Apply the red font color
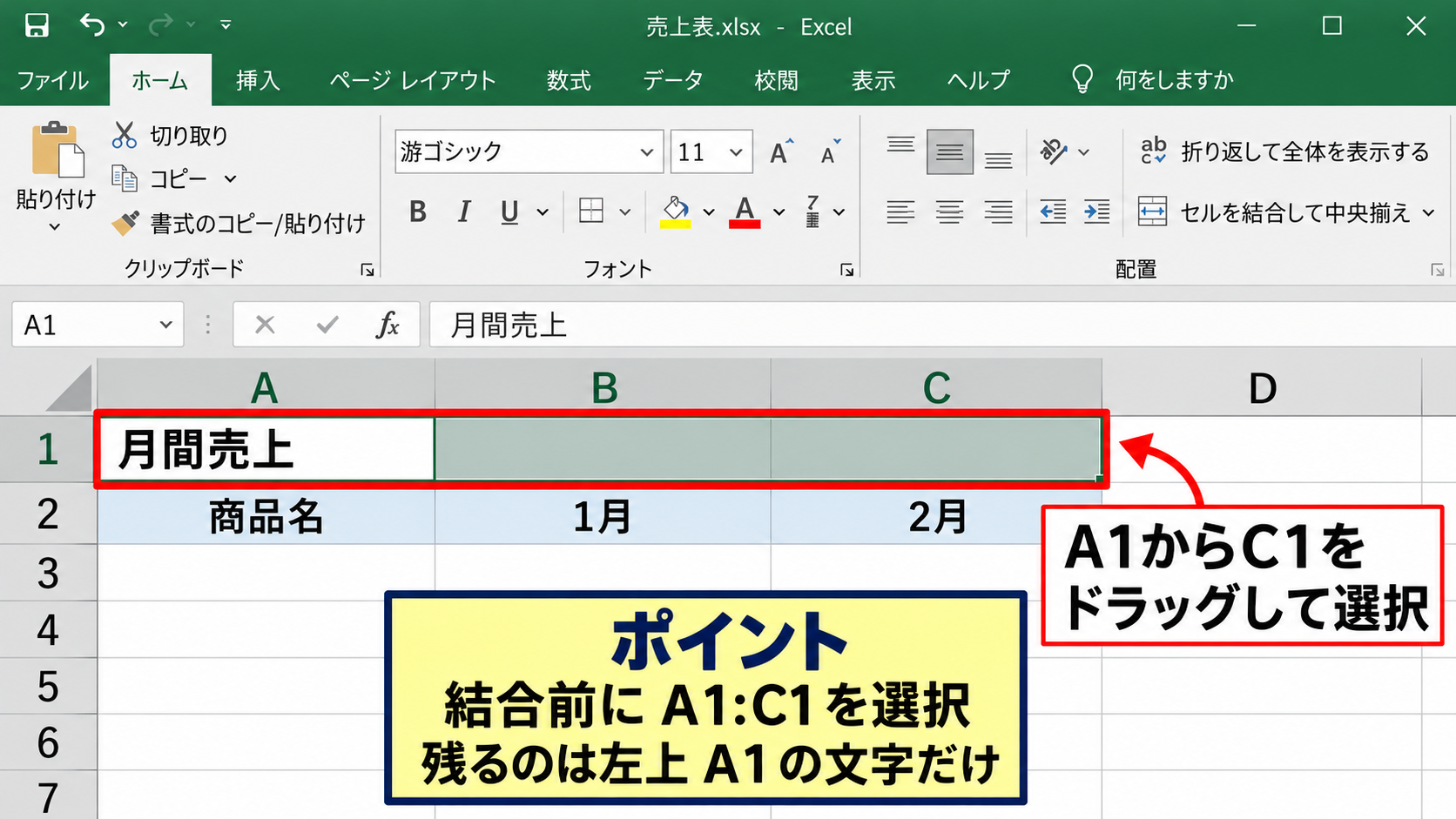1456x819 pixels. pos(745,211)
